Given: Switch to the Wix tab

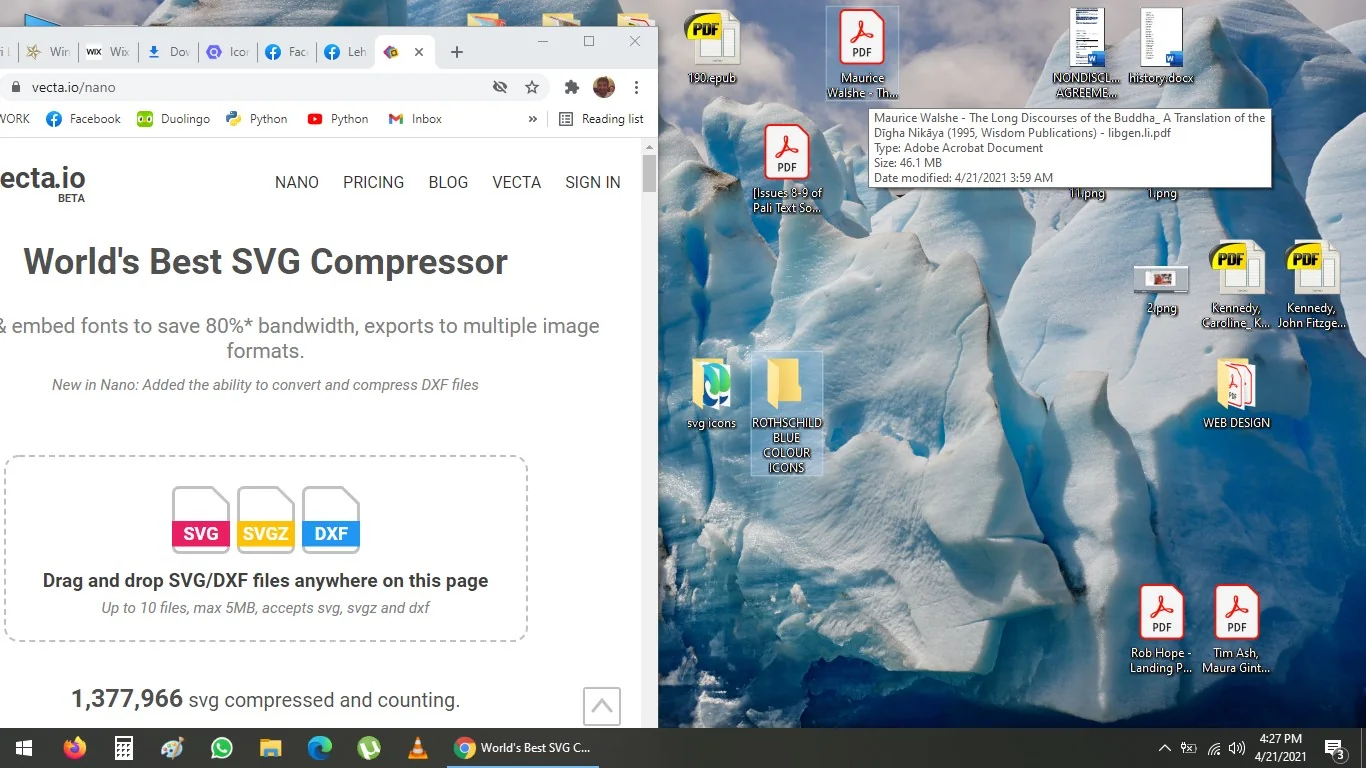Looking at the screenshot, I should tap(107, 52).
